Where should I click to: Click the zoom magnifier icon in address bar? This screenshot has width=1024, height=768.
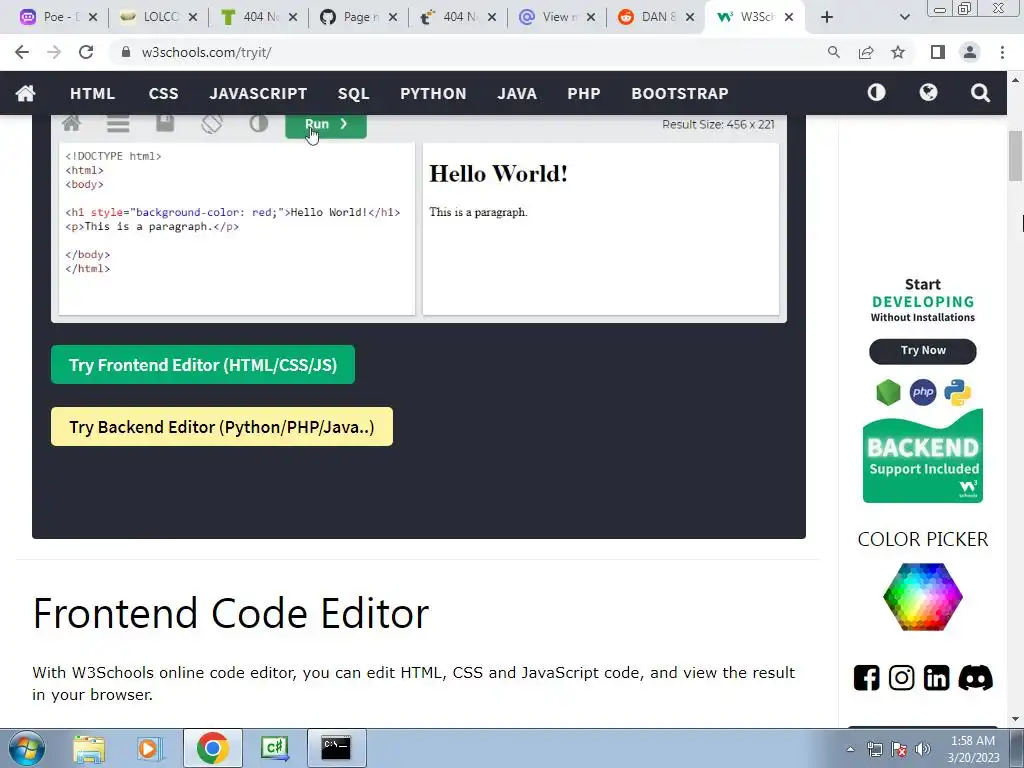tap(833, 52)
